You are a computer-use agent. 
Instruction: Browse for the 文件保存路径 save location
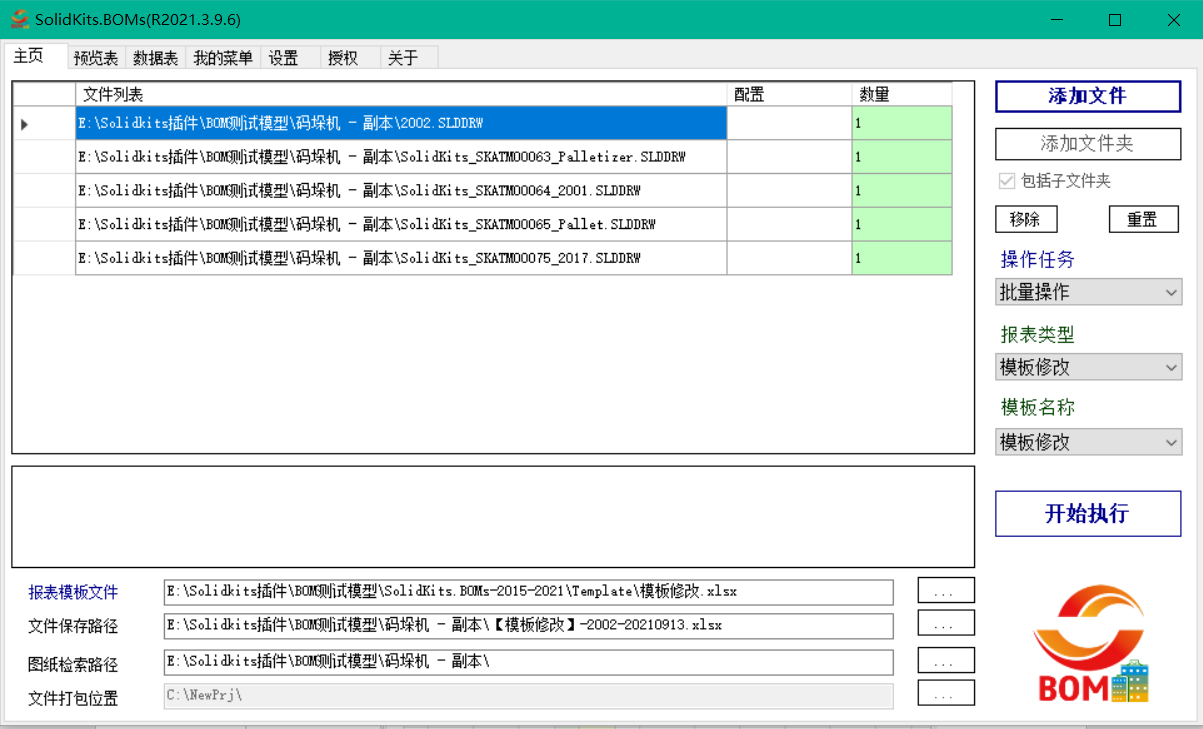pos(944,623)
